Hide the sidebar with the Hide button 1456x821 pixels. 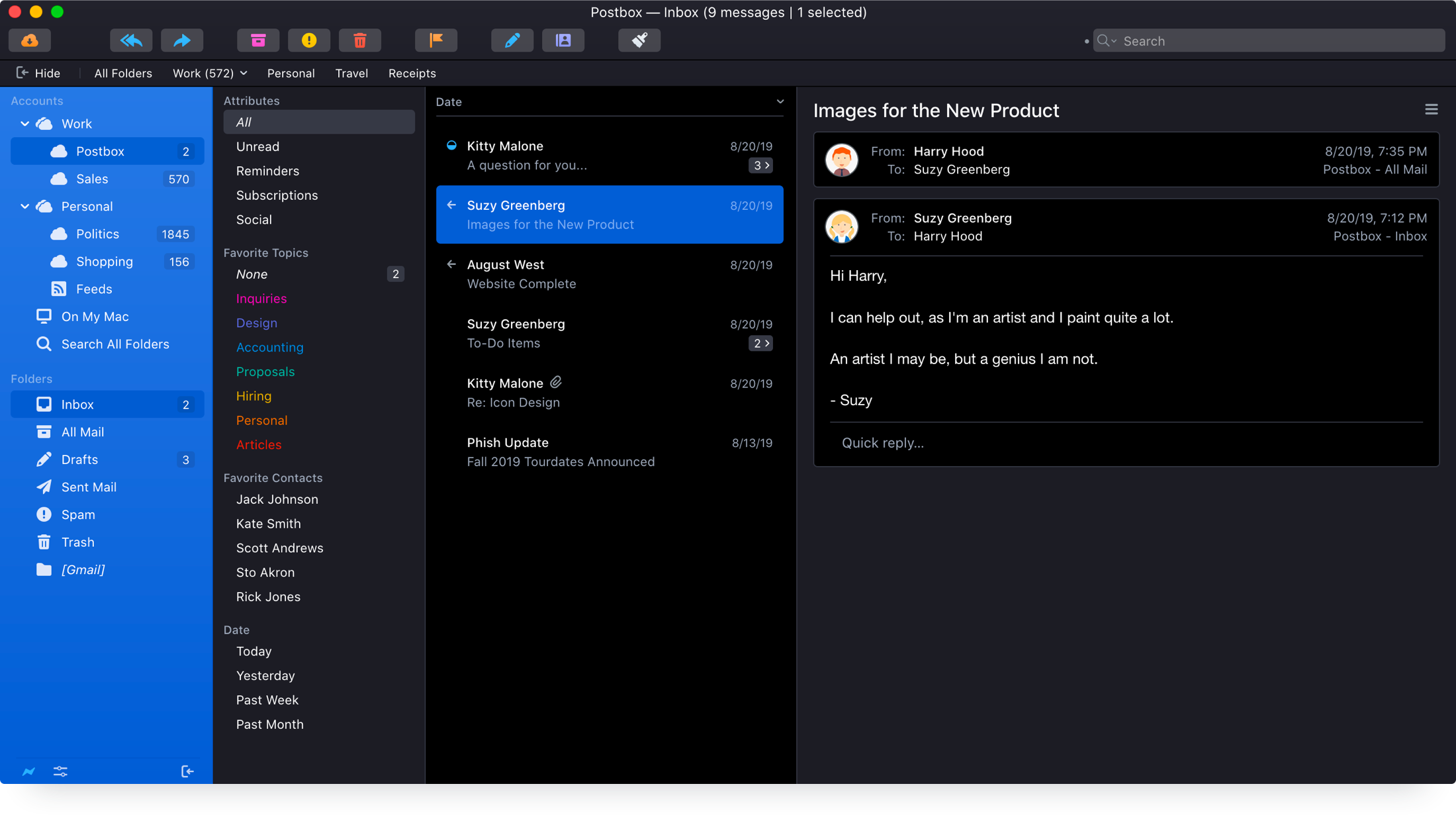click(x=38, y=73)
